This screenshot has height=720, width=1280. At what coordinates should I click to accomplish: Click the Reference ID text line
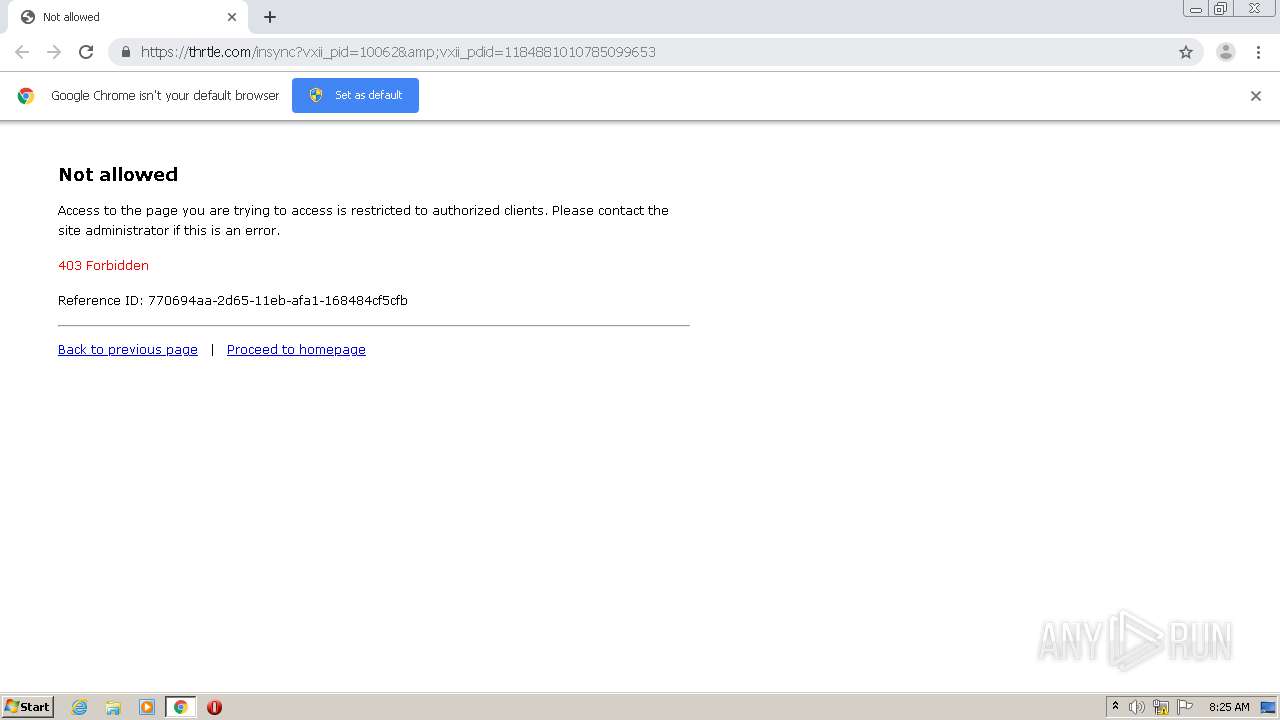[x=233, y=300]
